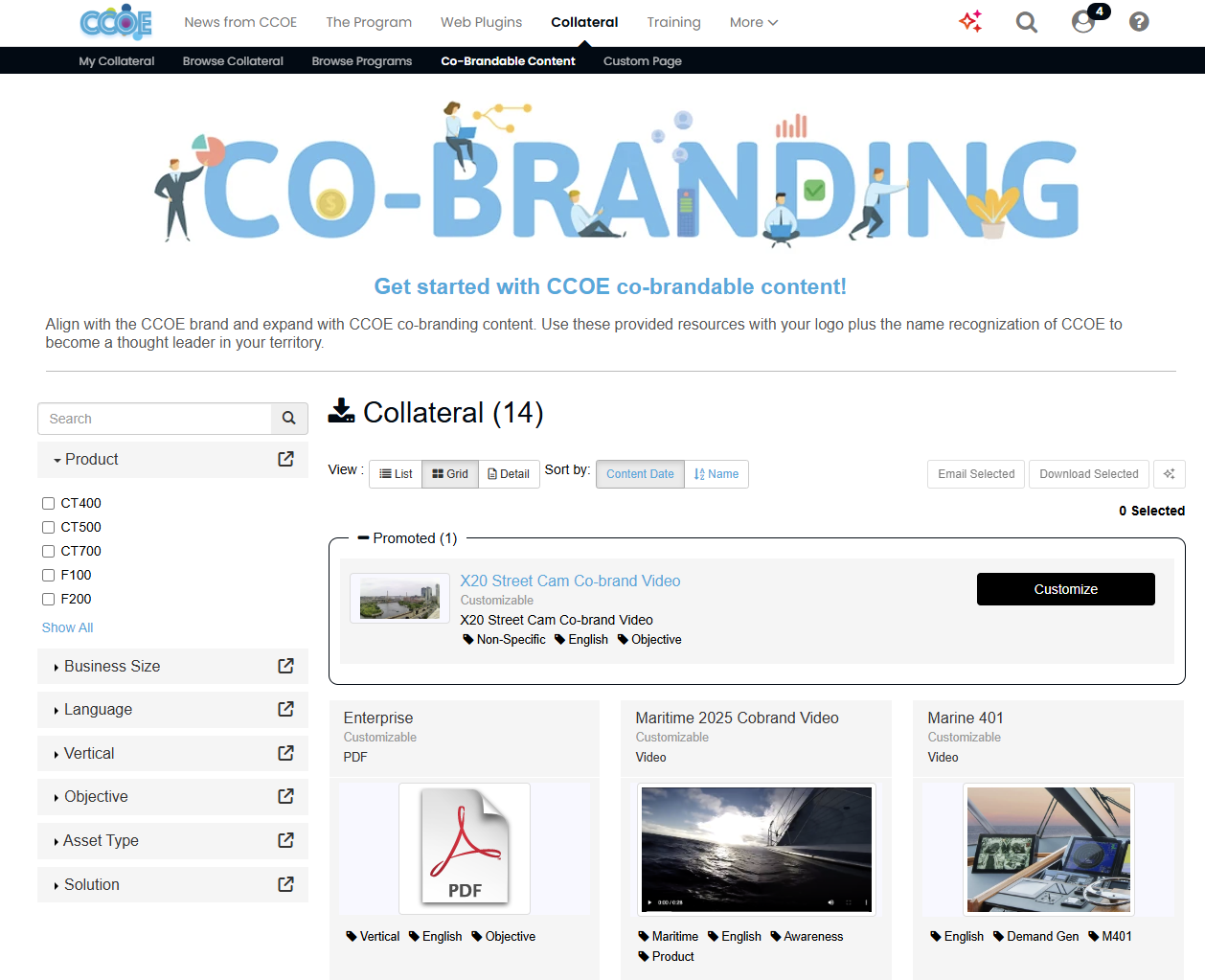The width and height of the screenshot is (1205, 980).
Task: Open the Custom Page tab
Action: point(643,61)
